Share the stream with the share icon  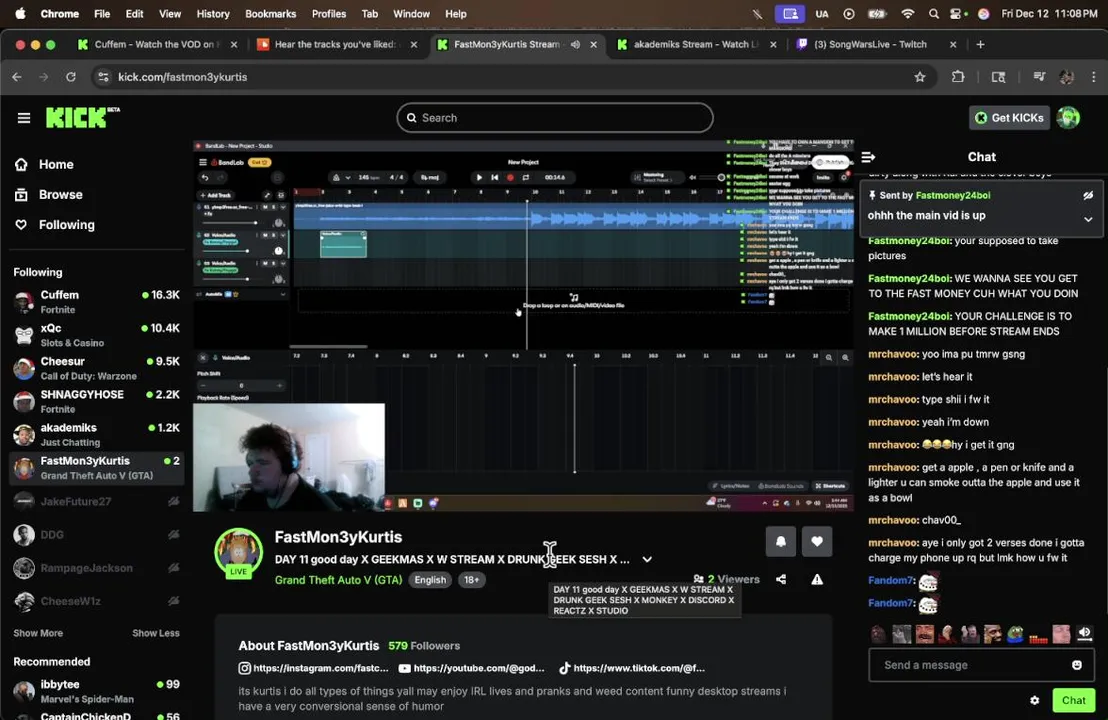point(781,579)
